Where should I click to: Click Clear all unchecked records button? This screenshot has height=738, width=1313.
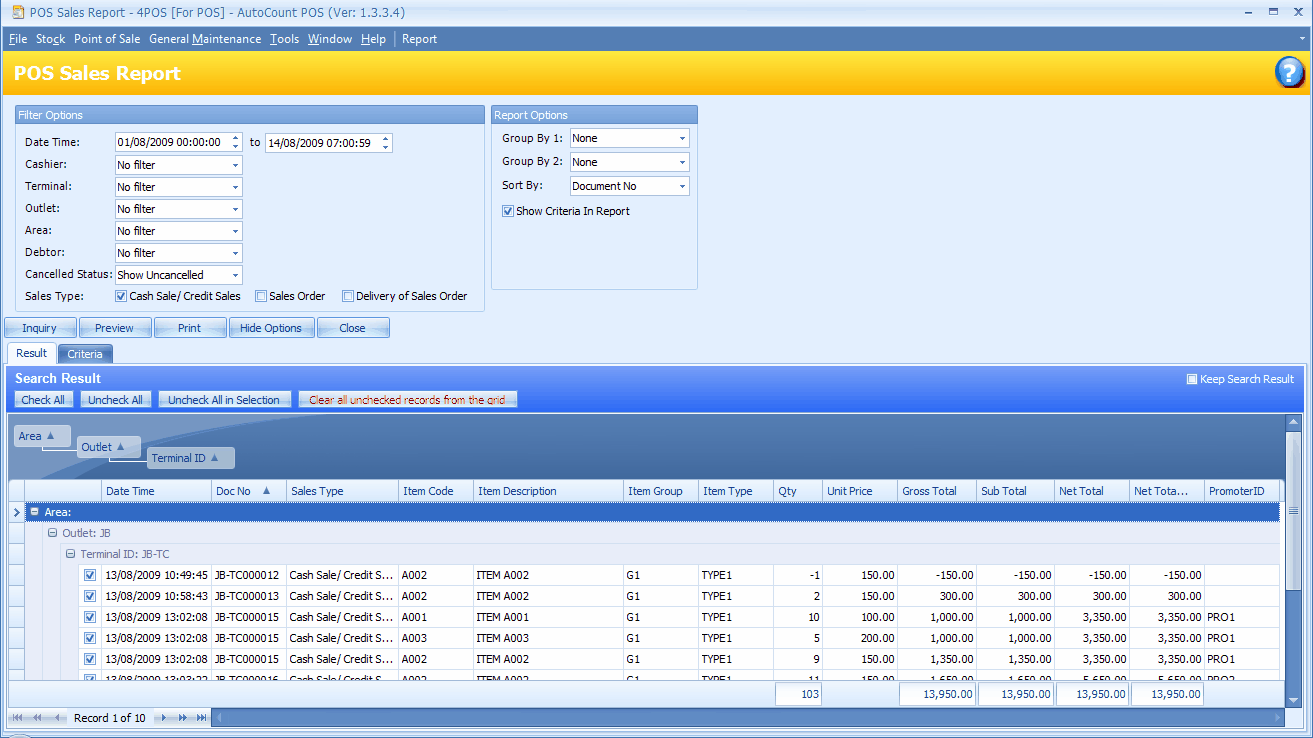pyautogui.click(x=407, y=400)
